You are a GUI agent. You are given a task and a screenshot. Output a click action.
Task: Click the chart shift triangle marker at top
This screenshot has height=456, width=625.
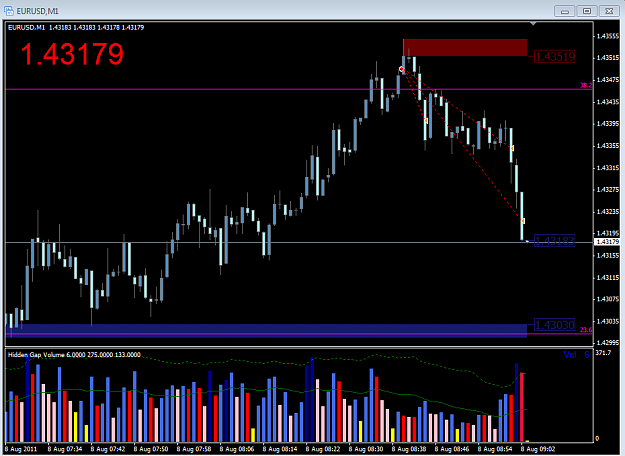[533, 24]
